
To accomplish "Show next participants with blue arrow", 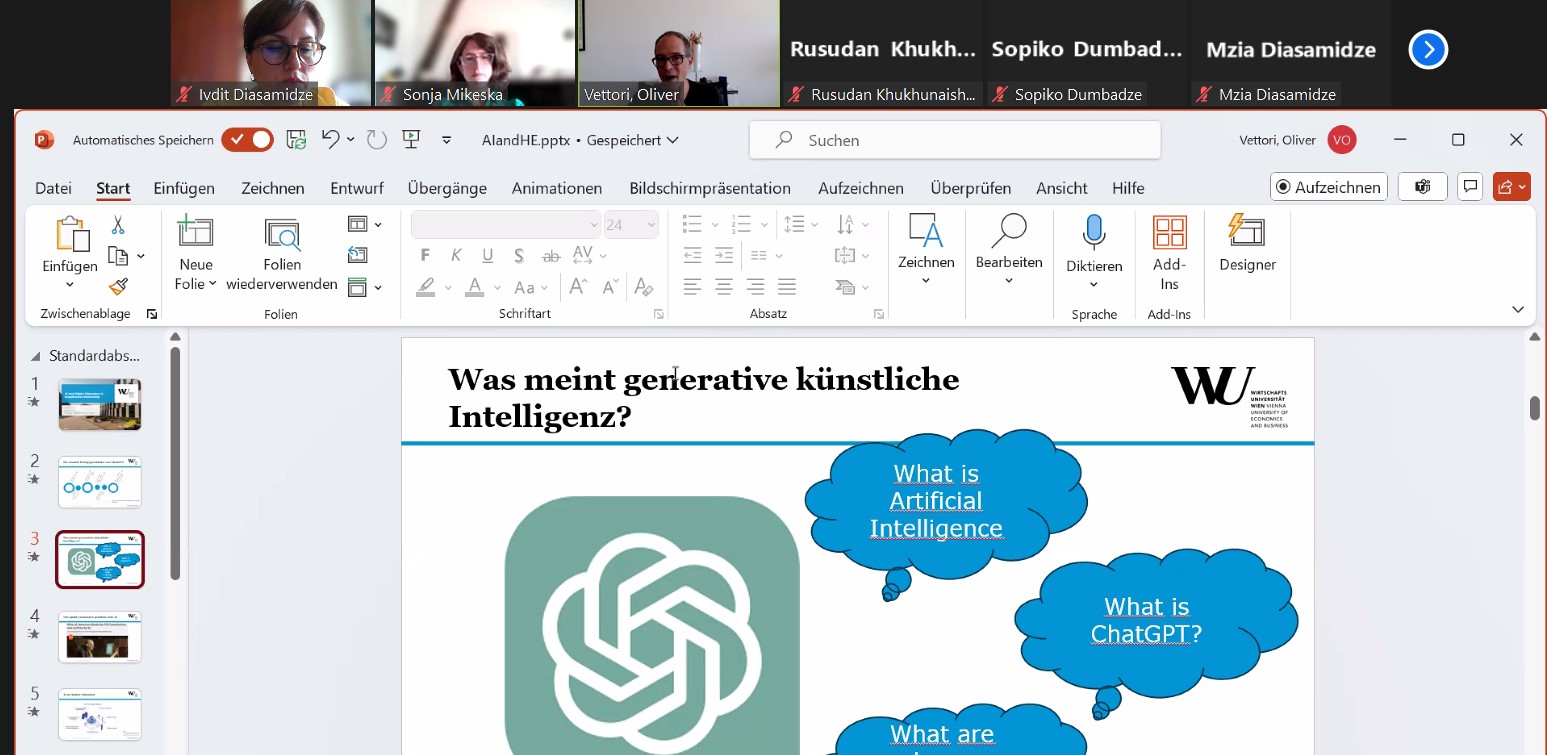I will click(1428, 50).
